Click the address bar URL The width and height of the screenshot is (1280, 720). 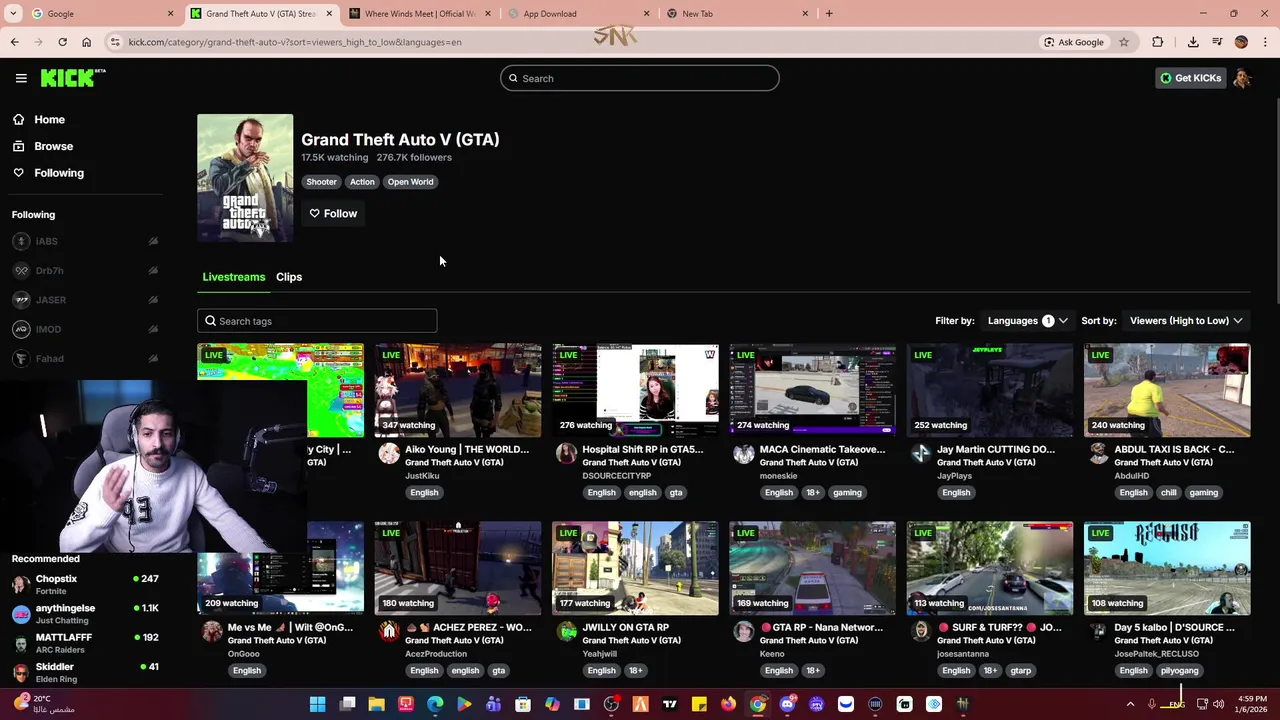295,42
